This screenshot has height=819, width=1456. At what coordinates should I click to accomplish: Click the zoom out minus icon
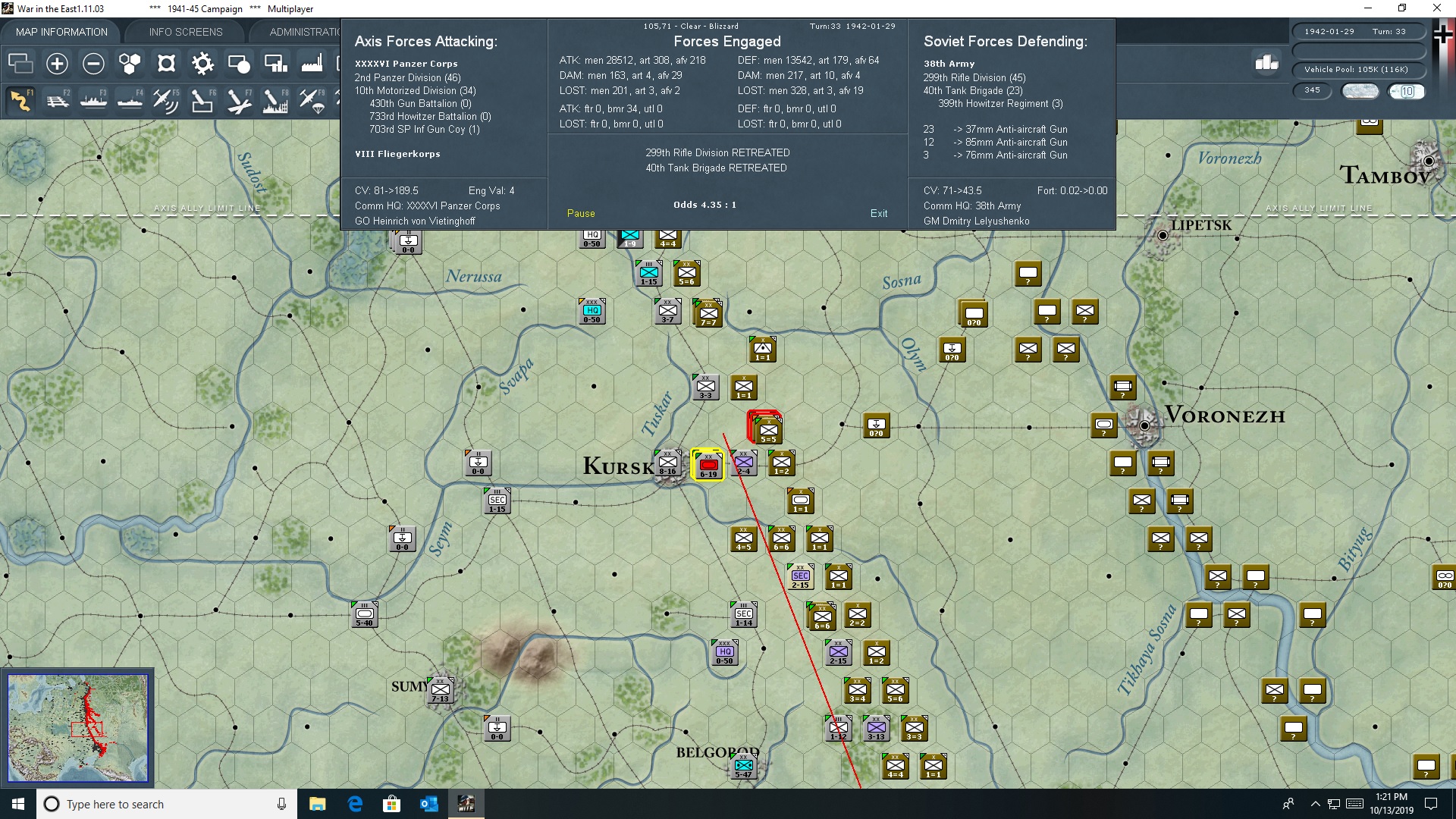[x=93, y=64]
